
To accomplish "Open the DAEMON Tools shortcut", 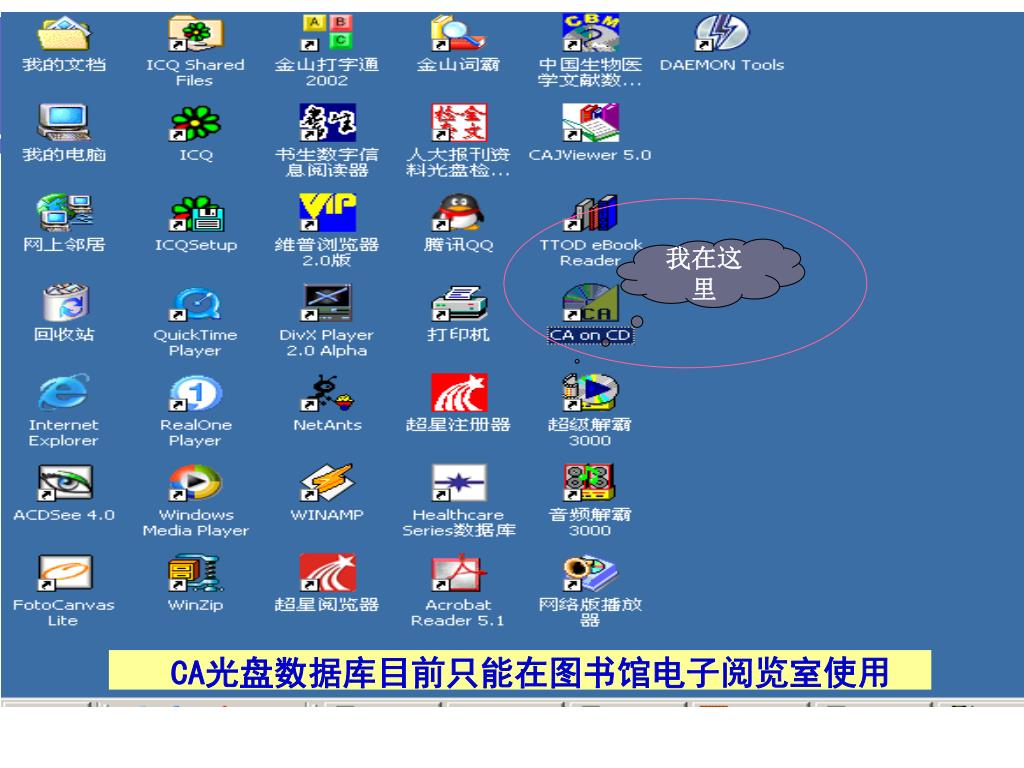I will coord(722,33).
